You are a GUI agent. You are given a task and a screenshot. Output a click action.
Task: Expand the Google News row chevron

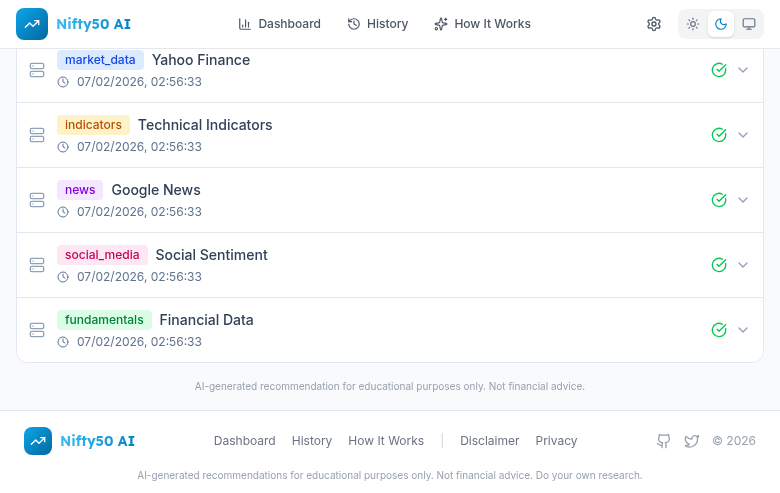point(743,200)
